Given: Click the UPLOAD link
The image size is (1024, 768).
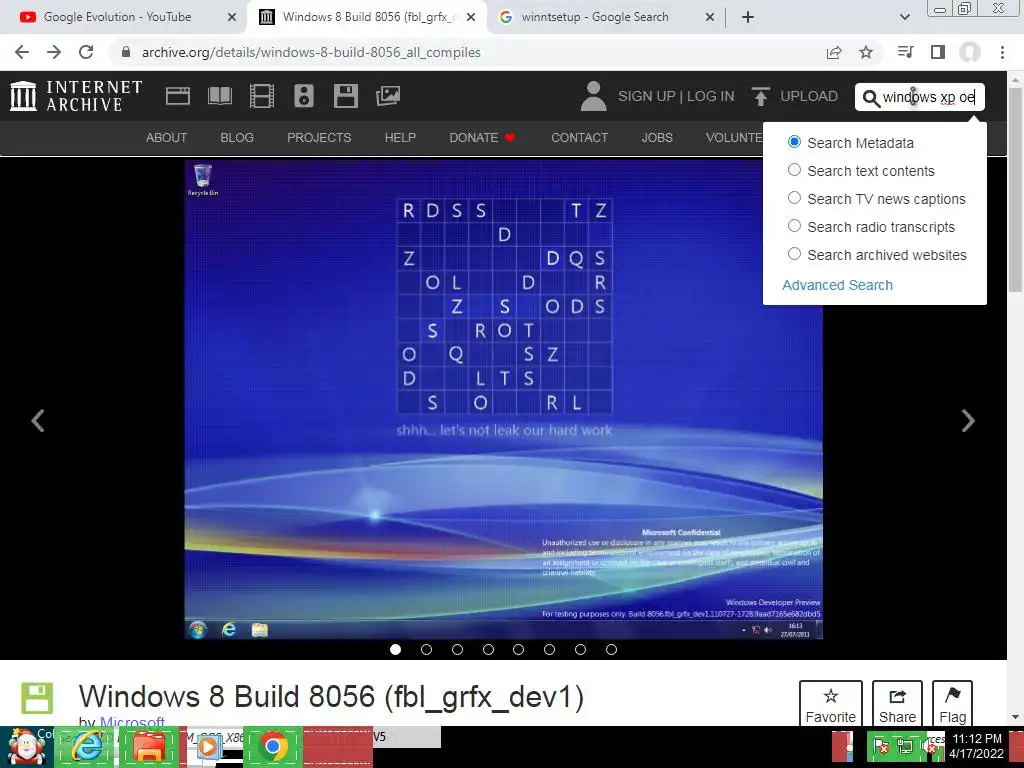Looking at the screenshot, I should (x=809, y=96).
